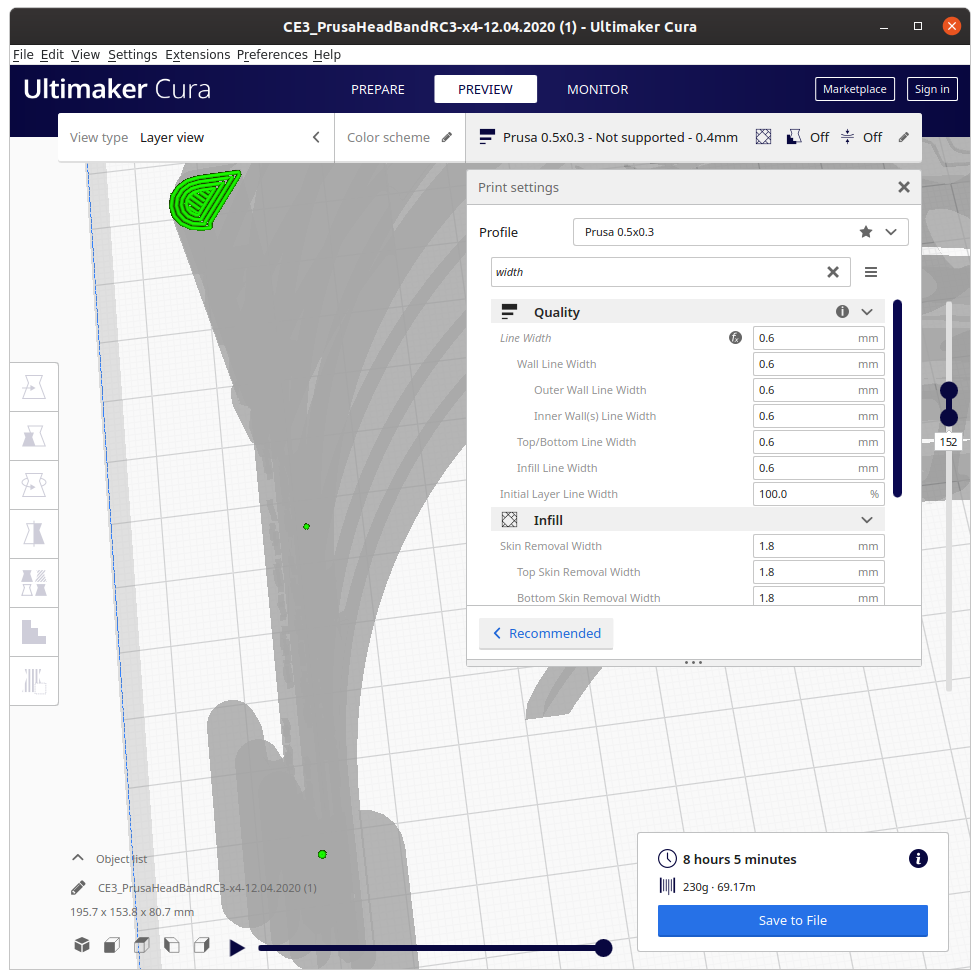Select the Mirror tool in the sidebar
The width and height of the screenshot is (980, 979).
(34, 533)
